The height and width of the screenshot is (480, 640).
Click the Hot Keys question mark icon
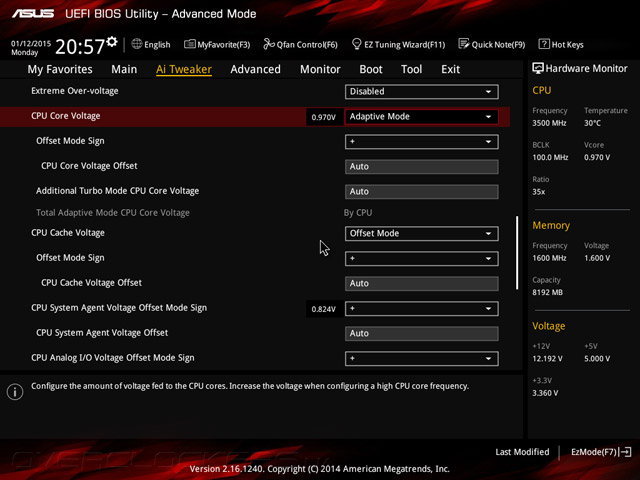[x=544, y=44]
